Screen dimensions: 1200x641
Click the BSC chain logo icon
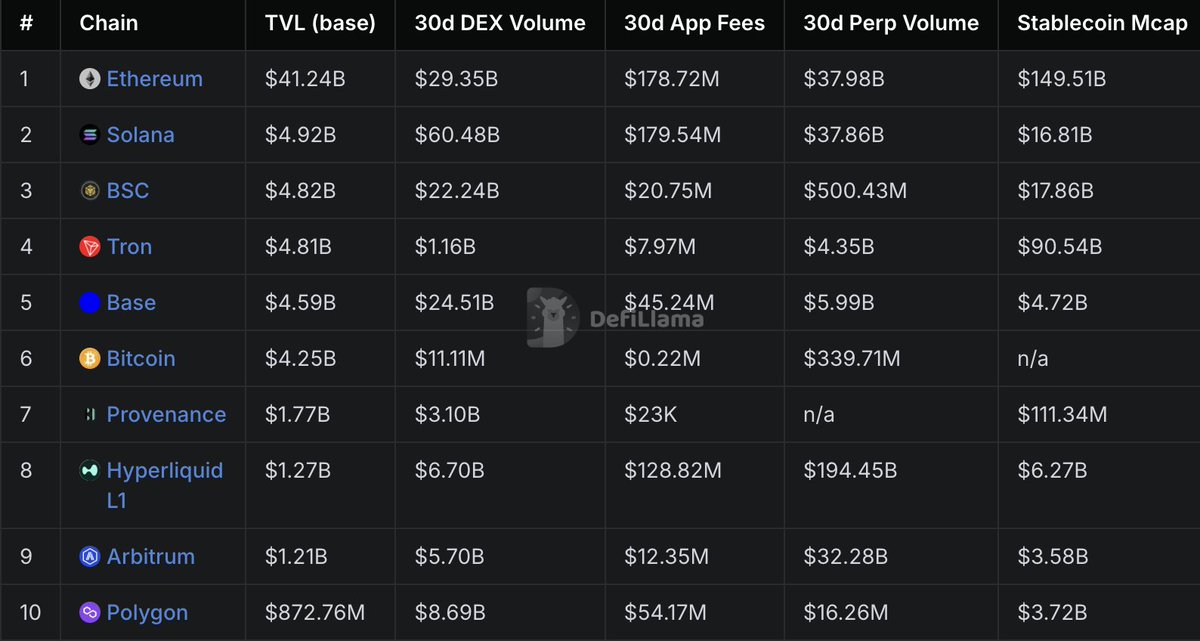90,191
